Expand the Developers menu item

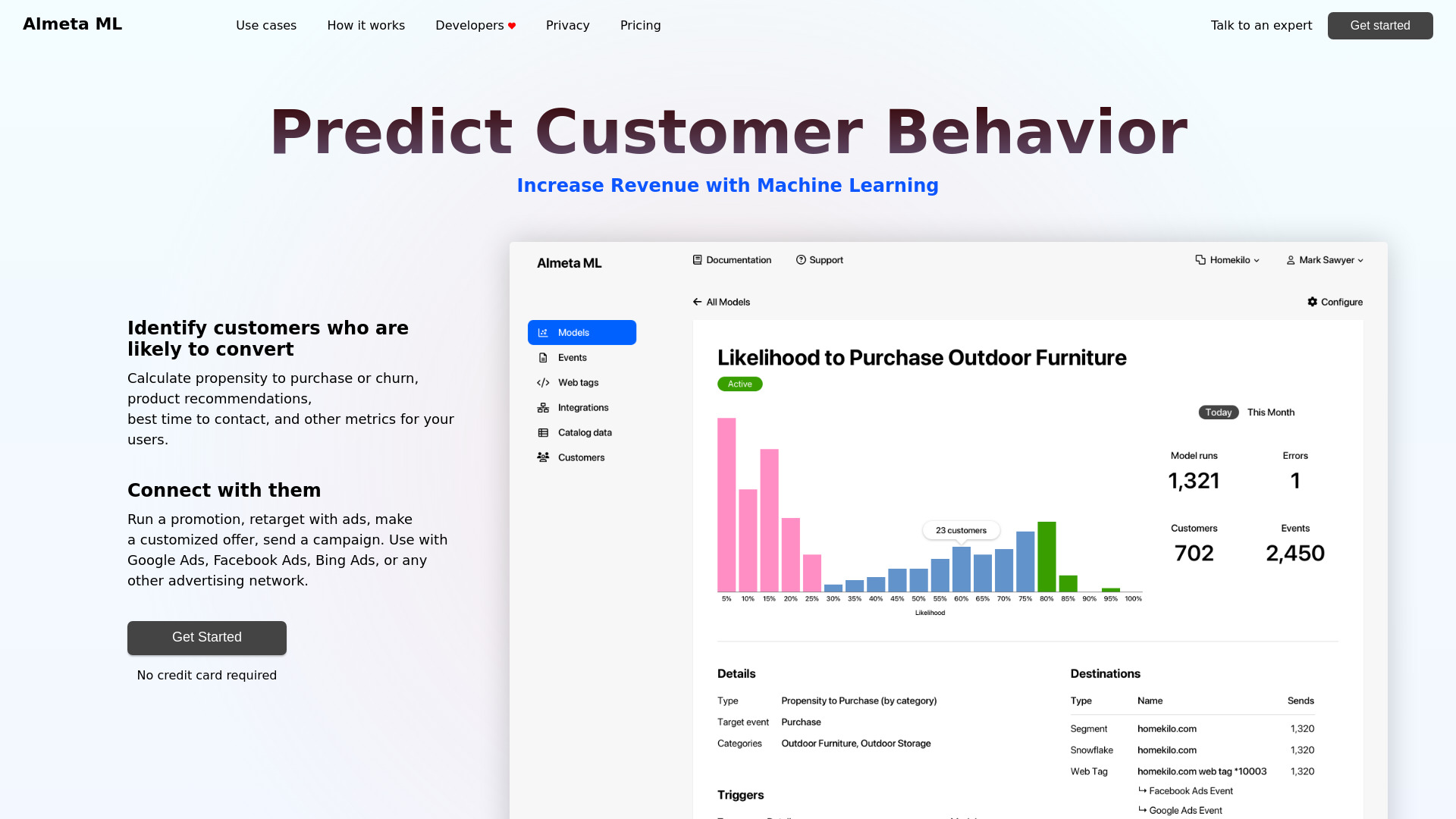475,25
